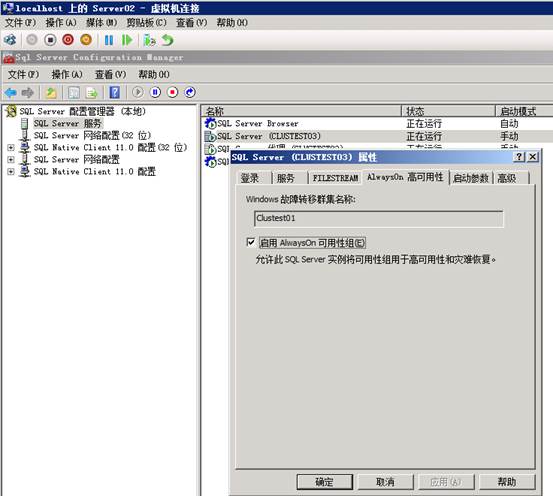
Task: Click the export list toolbar icon
Action: point(92,93)
